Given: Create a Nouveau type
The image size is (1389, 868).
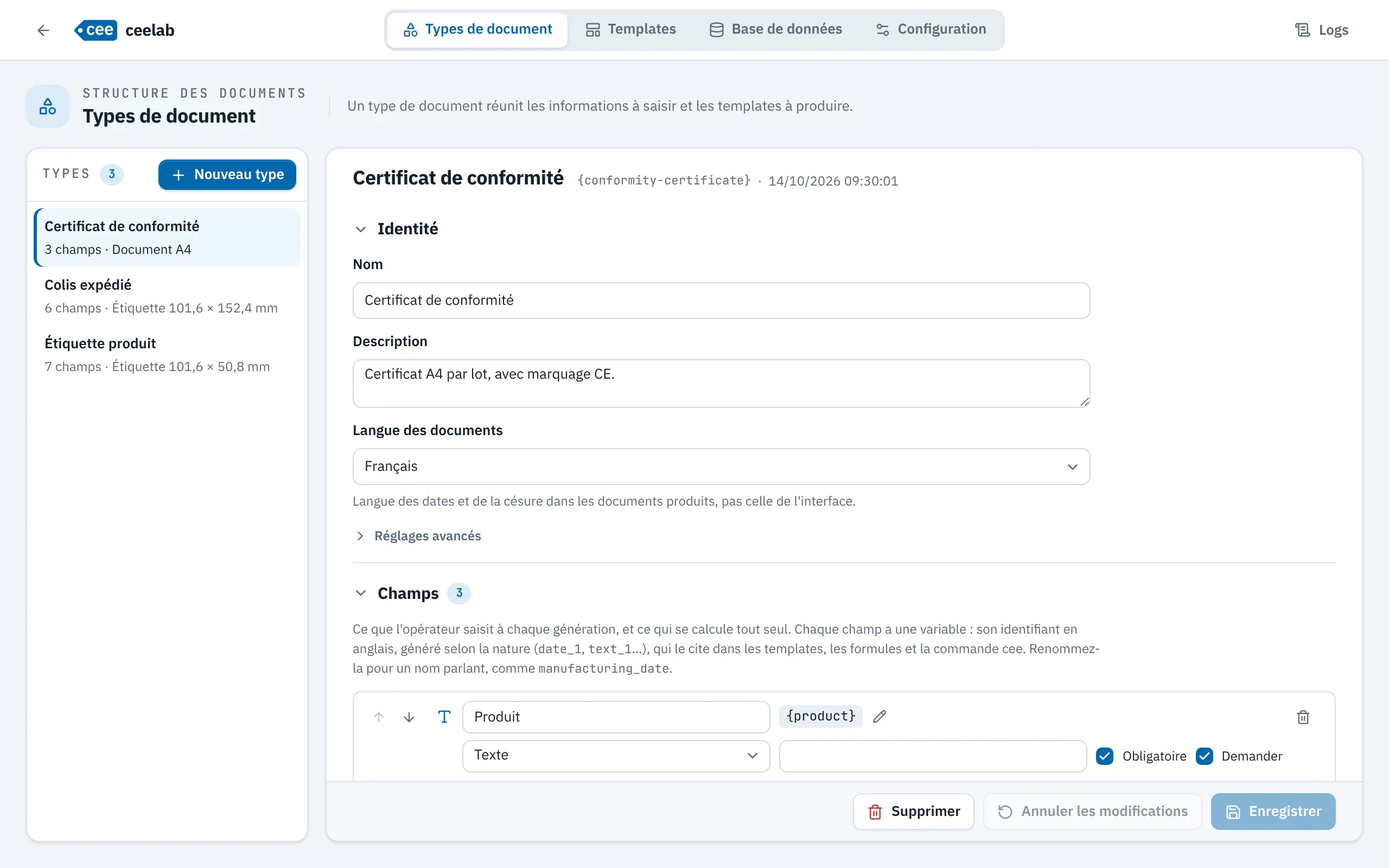Looking at the screenshot, I should coord(227,175).
